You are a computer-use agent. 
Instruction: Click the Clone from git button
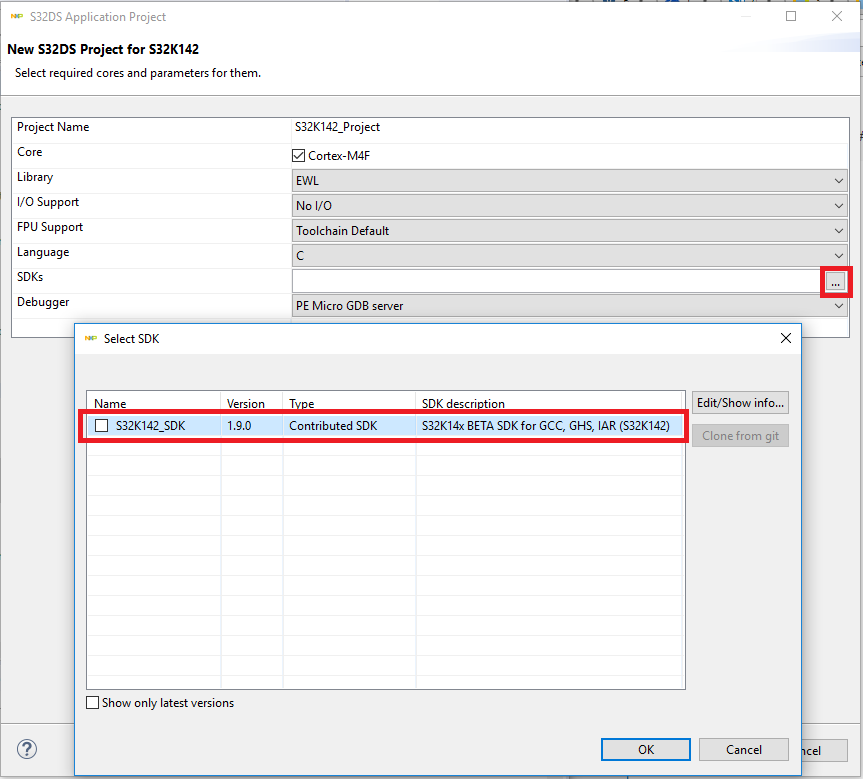coord(740,436)
